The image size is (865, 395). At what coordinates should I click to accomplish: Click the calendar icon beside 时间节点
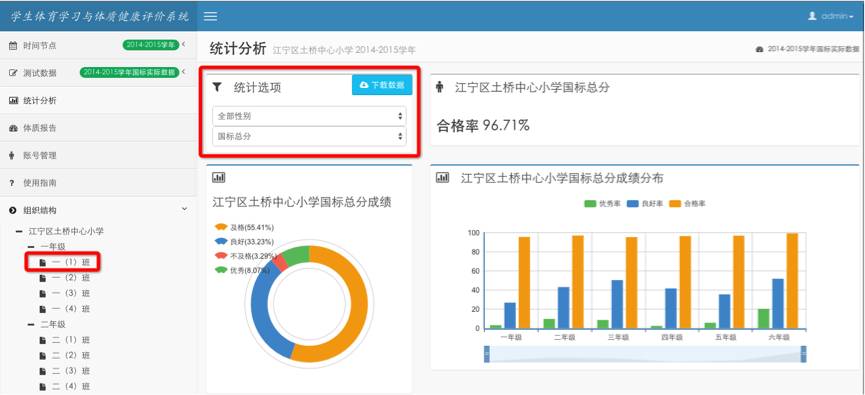(x=13, y=46)
